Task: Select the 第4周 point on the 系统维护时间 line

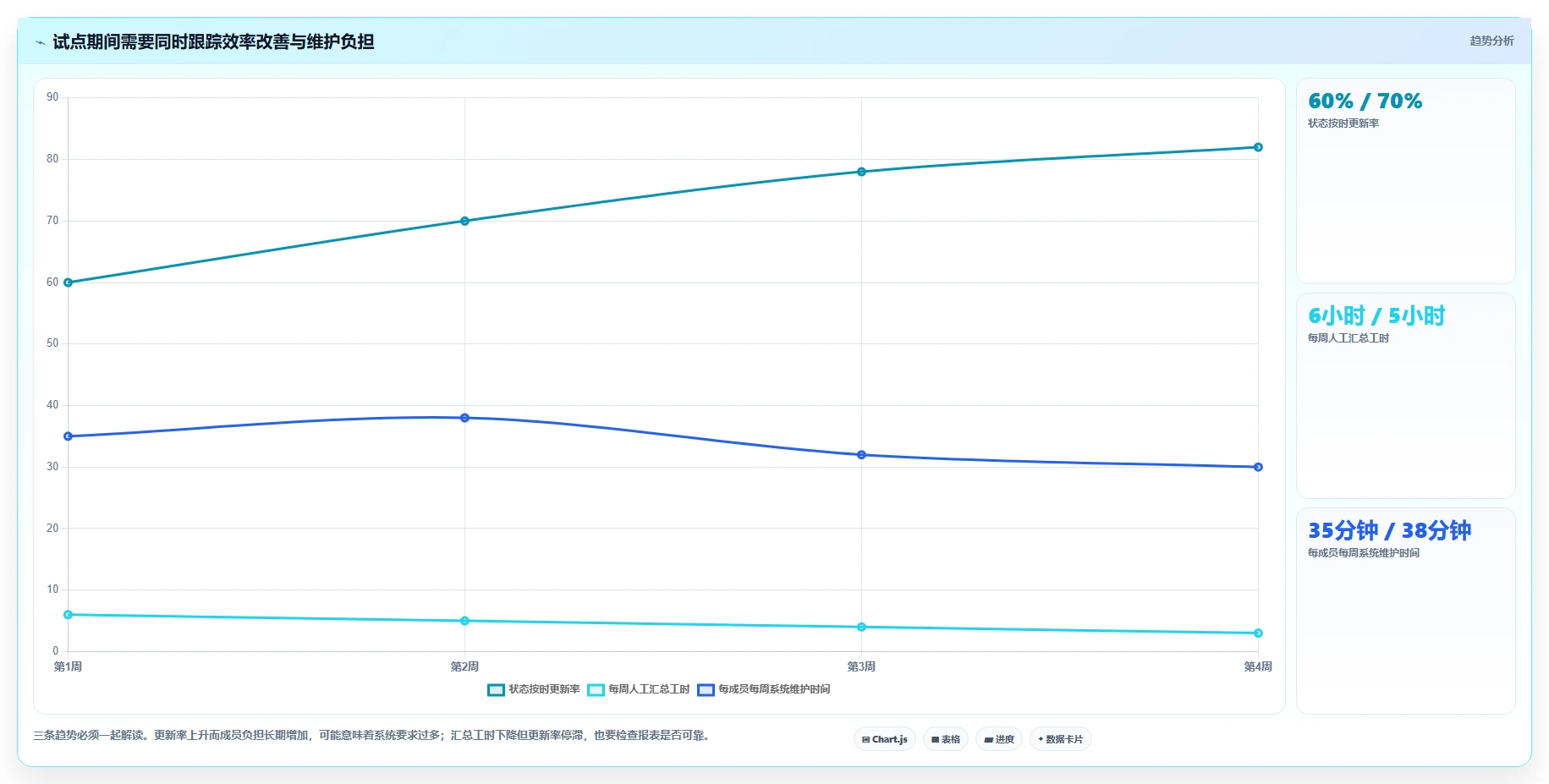Action: click(x=1258, y=467)
